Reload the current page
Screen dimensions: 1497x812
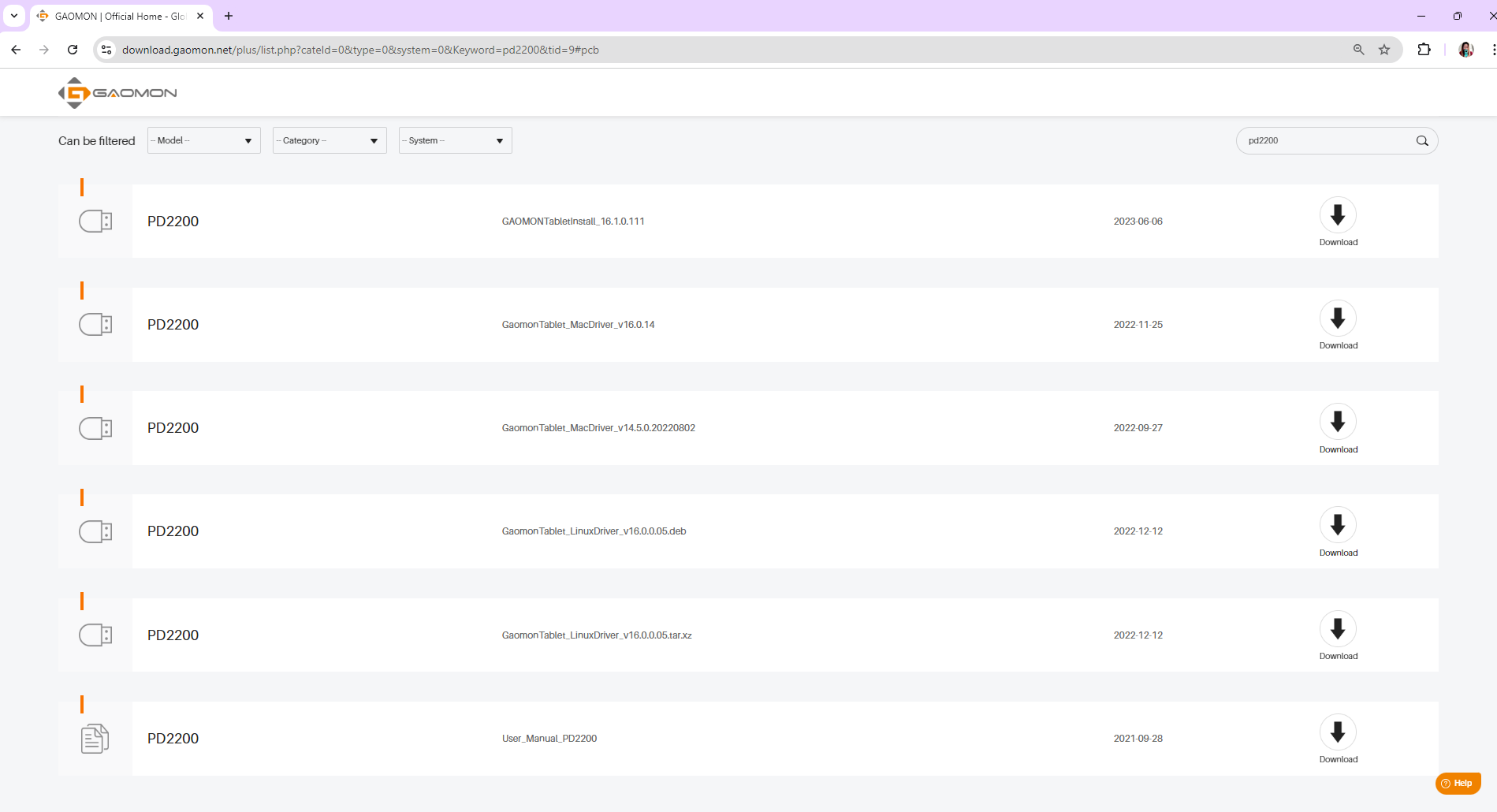(x=73, y=50)
